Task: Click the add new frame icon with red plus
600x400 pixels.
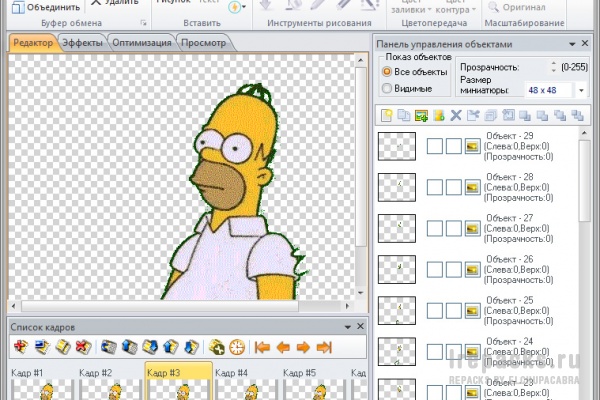Action: coord(21,347)
